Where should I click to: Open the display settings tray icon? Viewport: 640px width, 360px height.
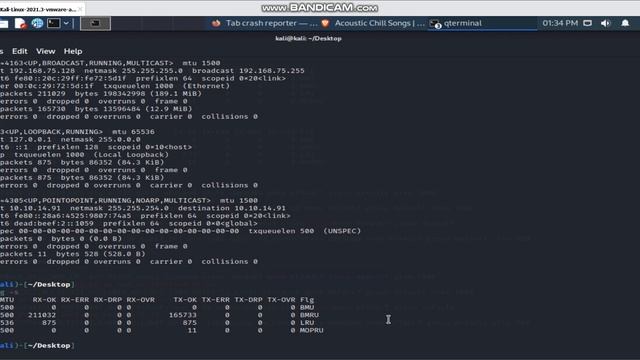[587, 23]
